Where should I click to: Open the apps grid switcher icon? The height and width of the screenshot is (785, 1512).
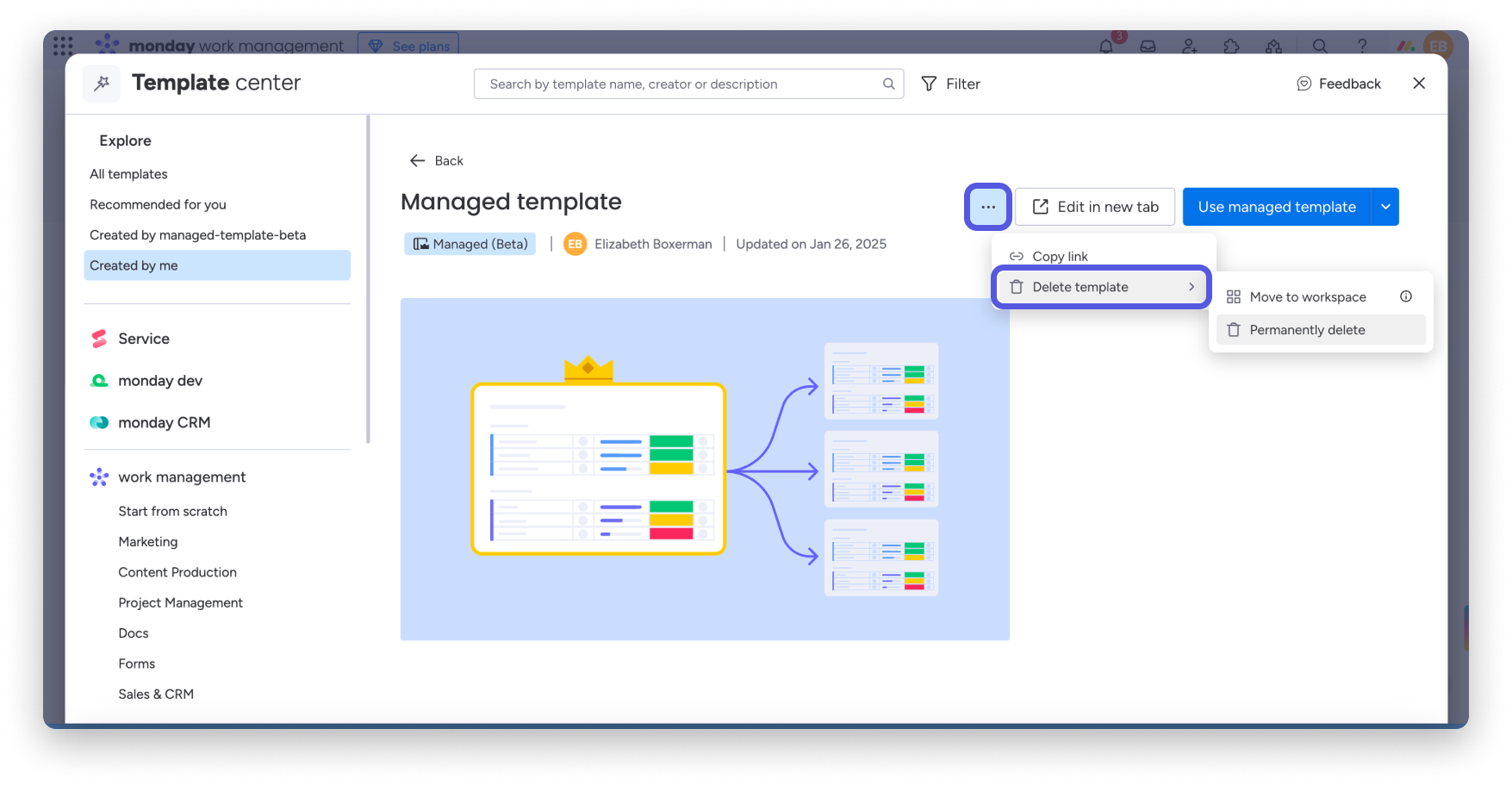[x=63, y=45]
